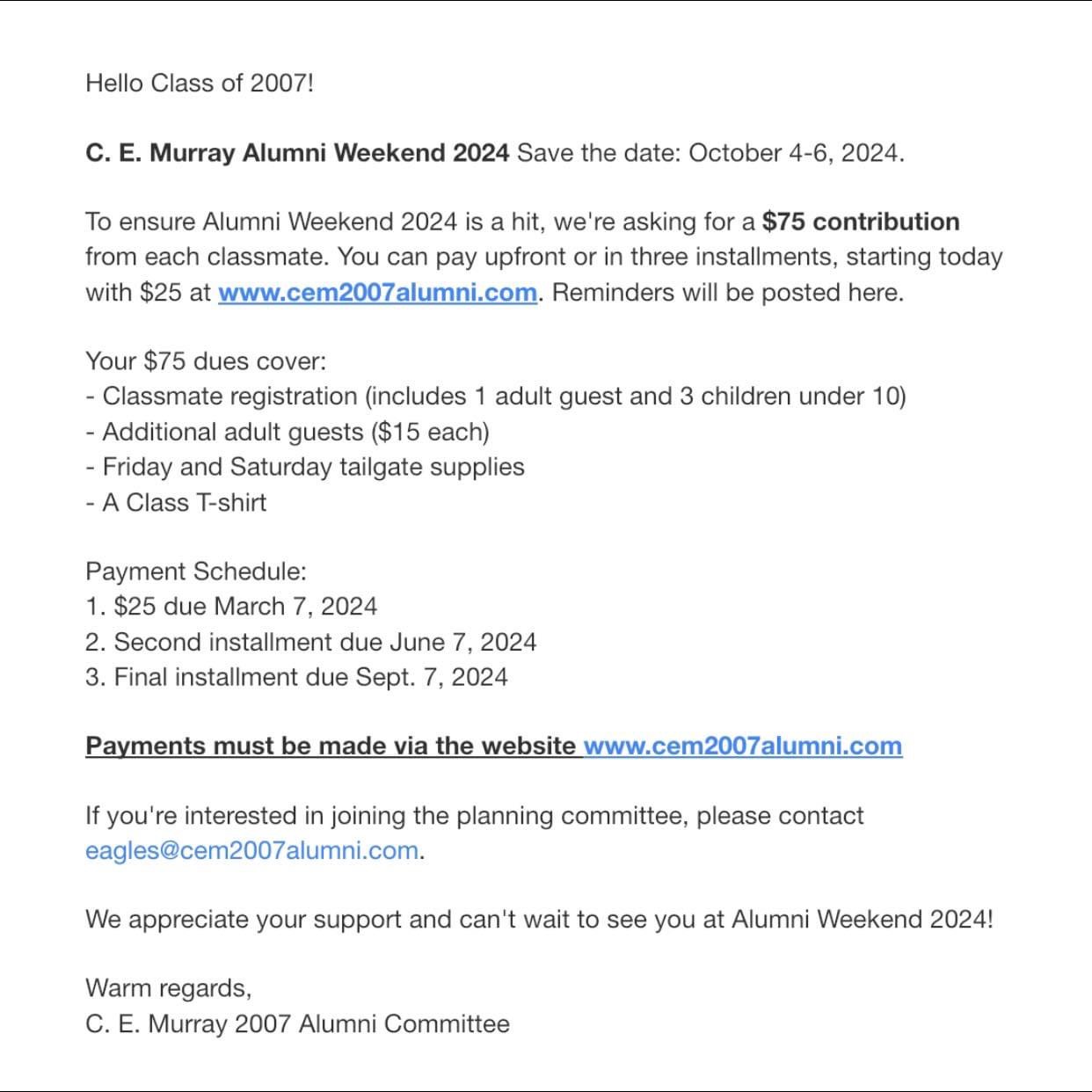Click "Friday and Saturday tailgate supplies" item

coord(305,467)
